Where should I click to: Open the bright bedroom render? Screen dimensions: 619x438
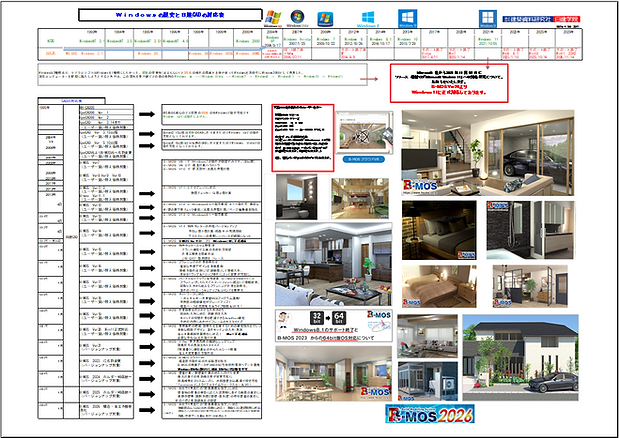[439, 286]
